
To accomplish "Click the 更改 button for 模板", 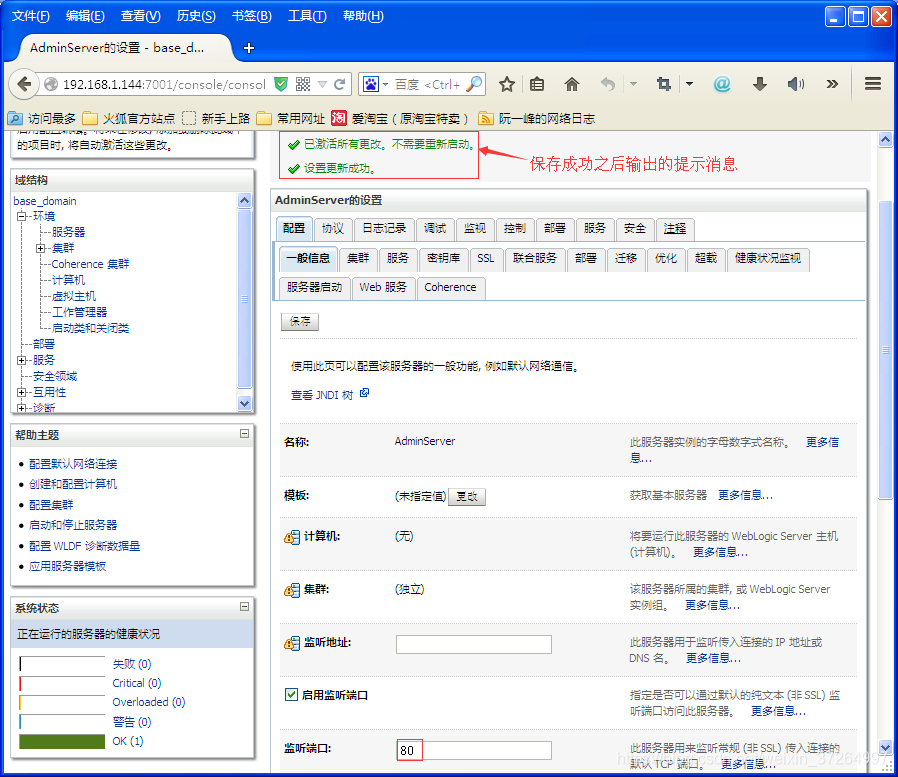I will click(467, 496).
